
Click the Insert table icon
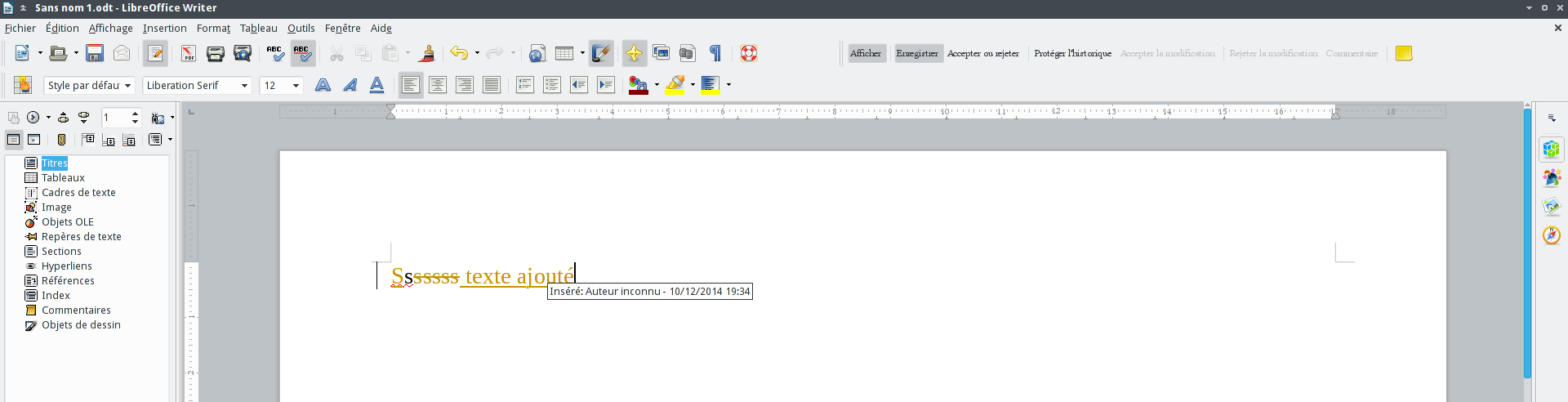pos(564,53)
